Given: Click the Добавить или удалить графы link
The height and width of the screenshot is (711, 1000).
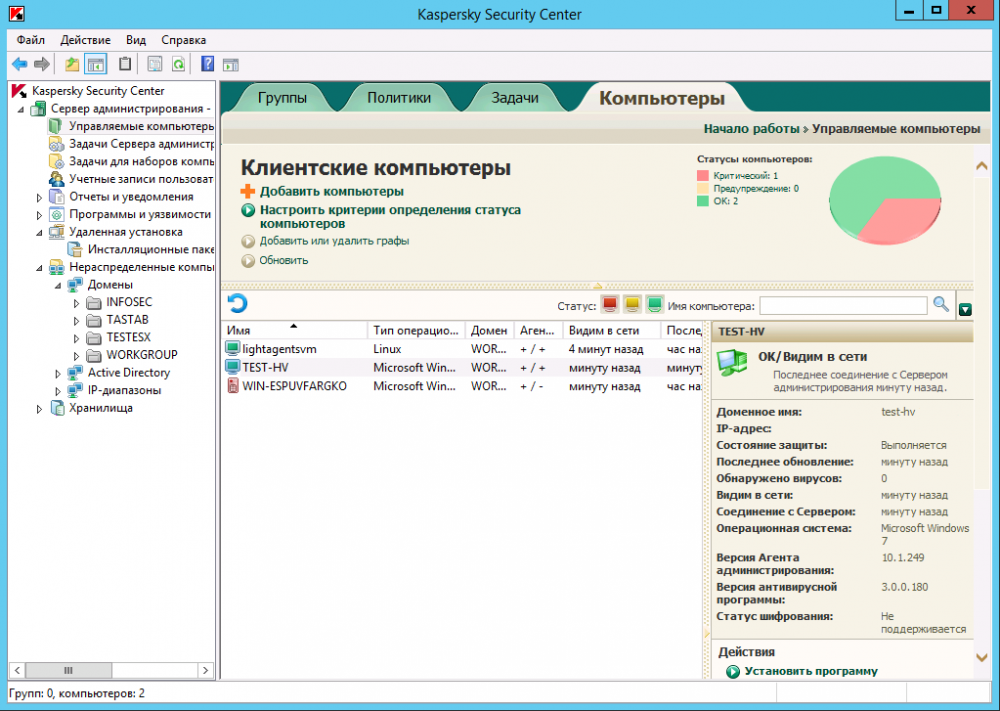Looking at the screenshot, I should (x=334, y=241).
